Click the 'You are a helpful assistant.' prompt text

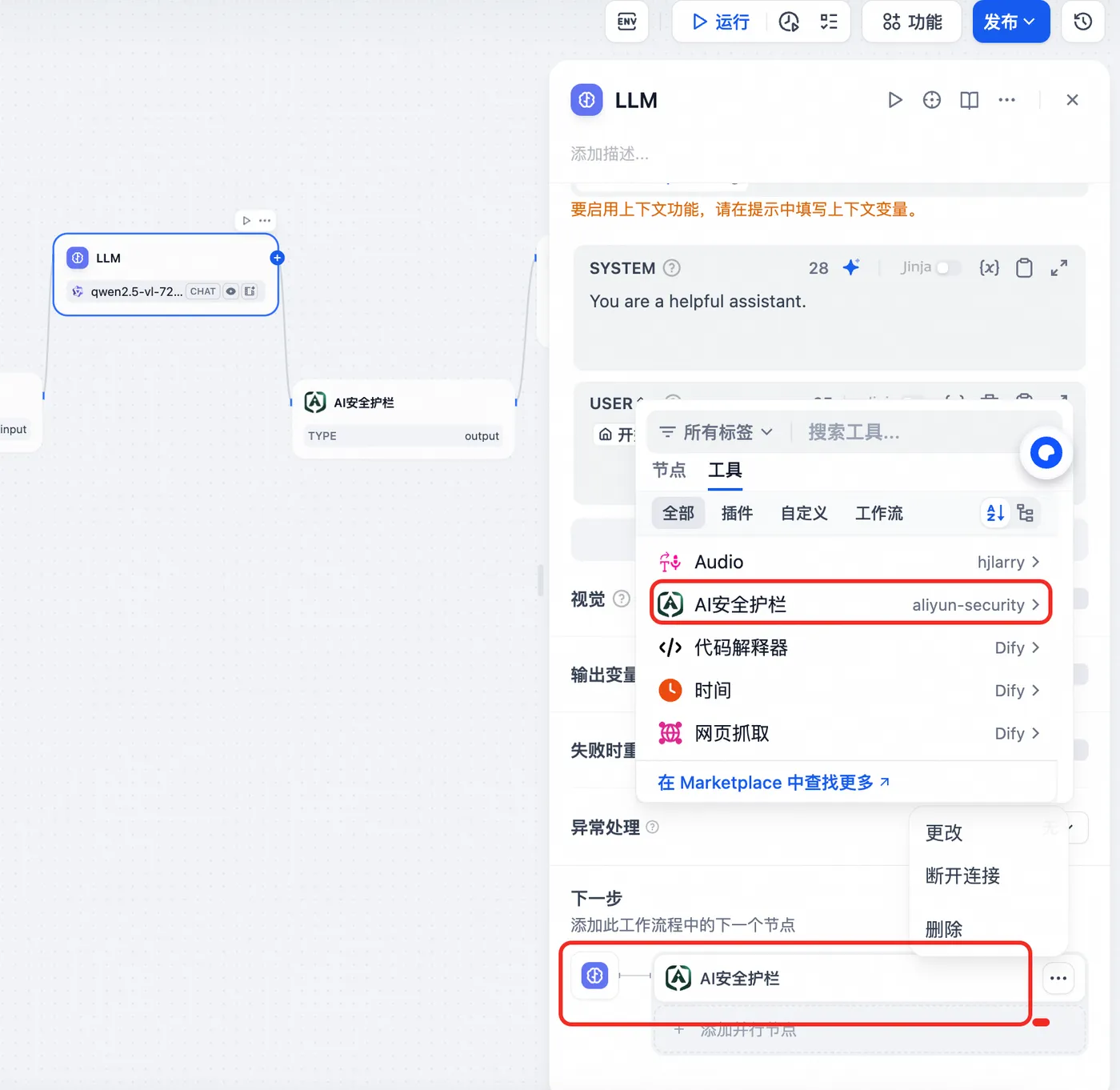click(698, 302)
